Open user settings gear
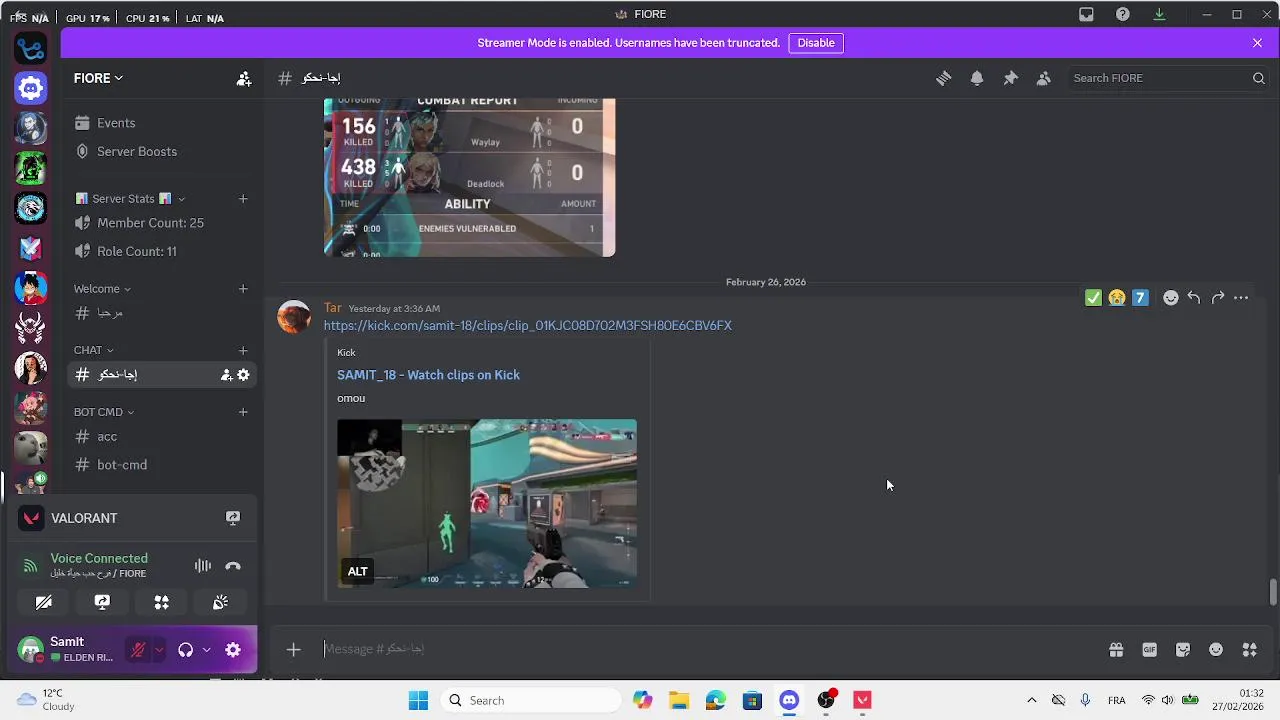This screenshot has height=720, width=1280. point(233,650)
